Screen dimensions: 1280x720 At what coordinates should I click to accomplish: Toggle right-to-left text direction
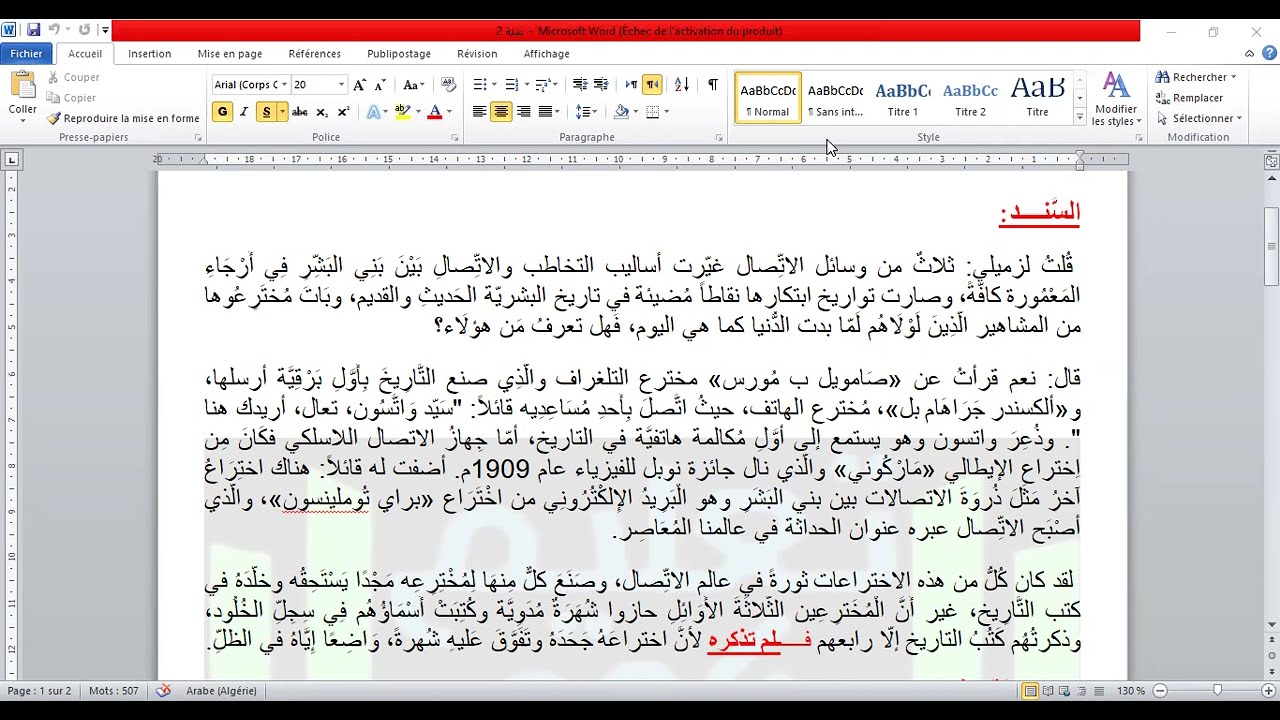(652, 85)
